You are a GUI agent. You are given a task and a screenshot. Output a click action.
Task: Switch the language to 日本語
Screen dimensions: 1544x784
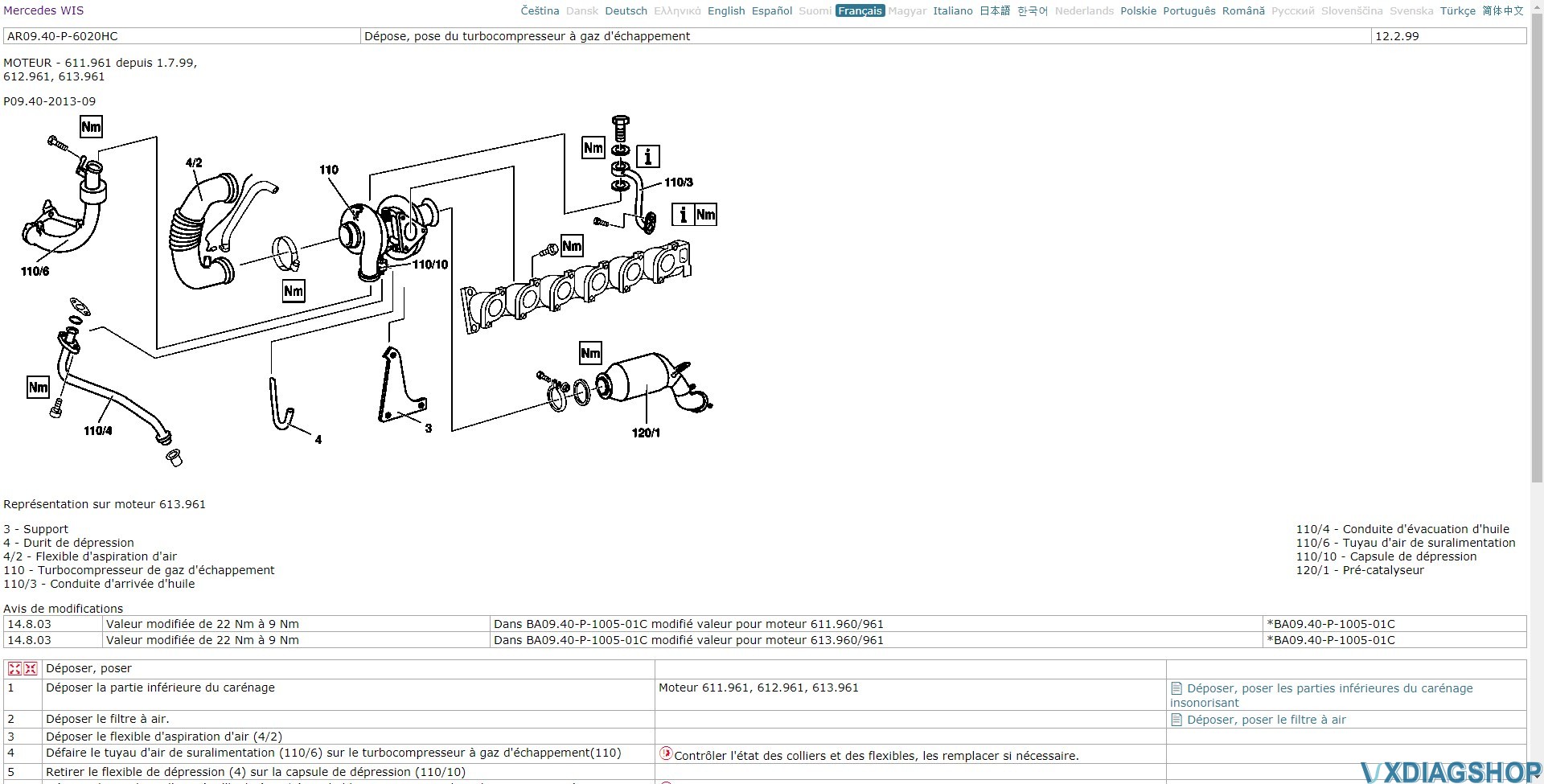[995, 10]
